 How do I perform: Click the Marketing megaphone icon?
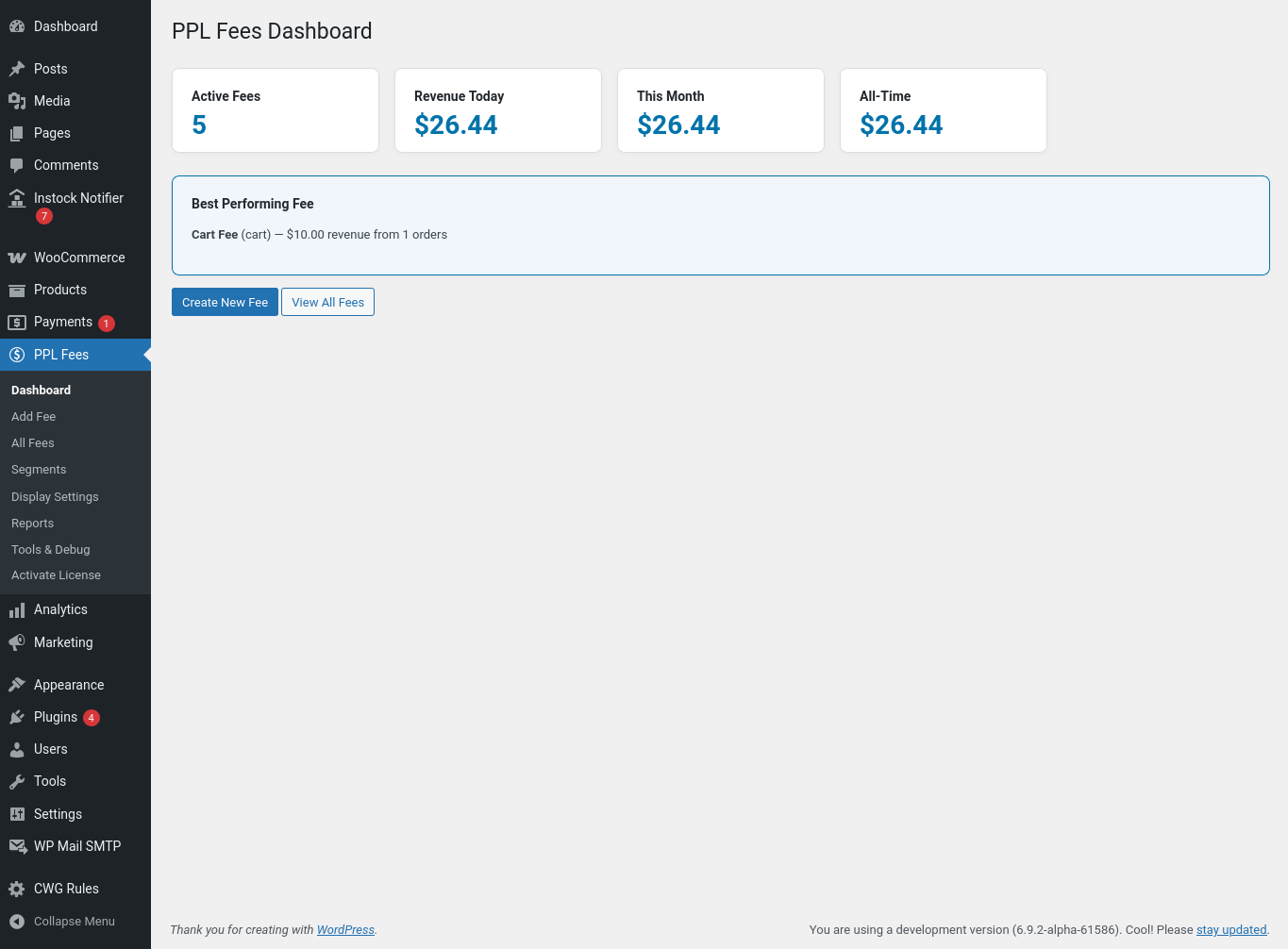click(17, 642)
